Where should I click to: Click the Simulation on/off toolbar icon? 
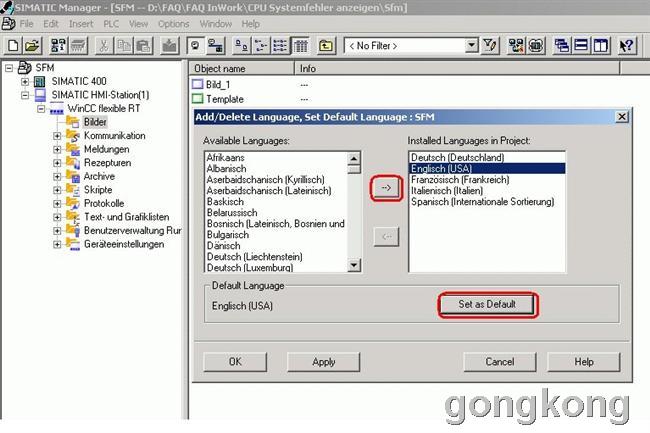coord(536,46)
